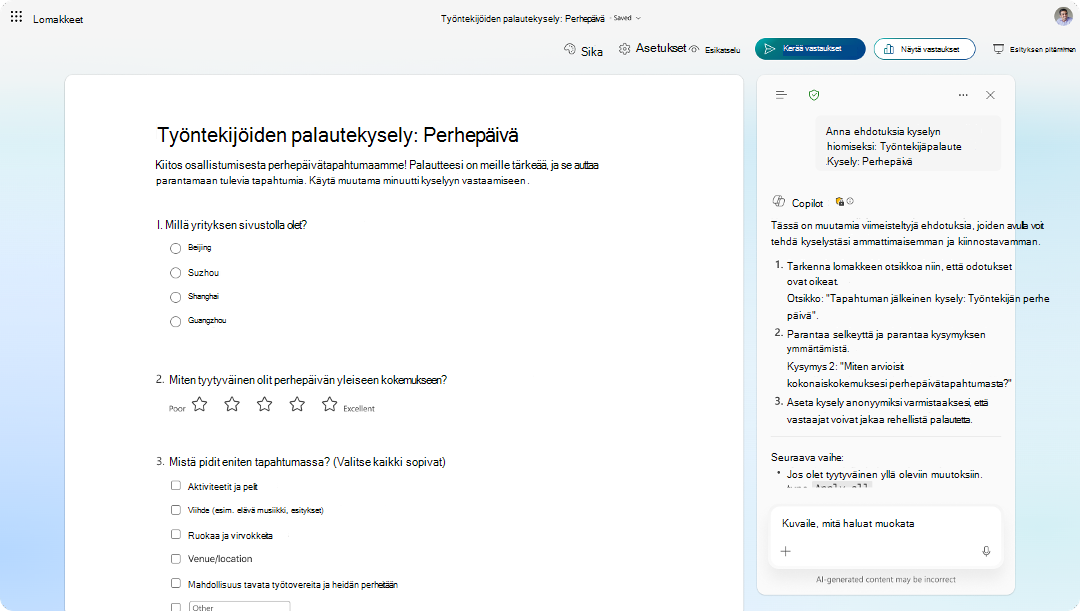Click the fifth star next to Excellent
Viewport: 1080px width, 612px height.
click(330, 404)
